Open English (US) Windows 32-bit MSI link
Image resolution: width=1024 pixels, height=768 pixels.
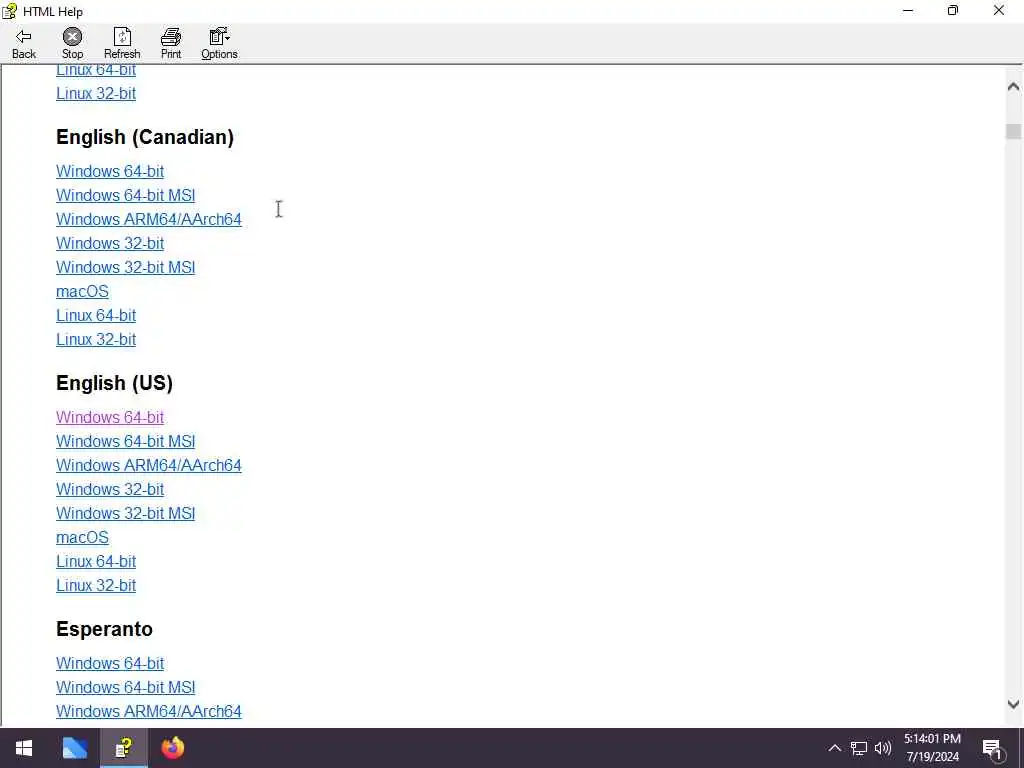click(x=125, y=513)
